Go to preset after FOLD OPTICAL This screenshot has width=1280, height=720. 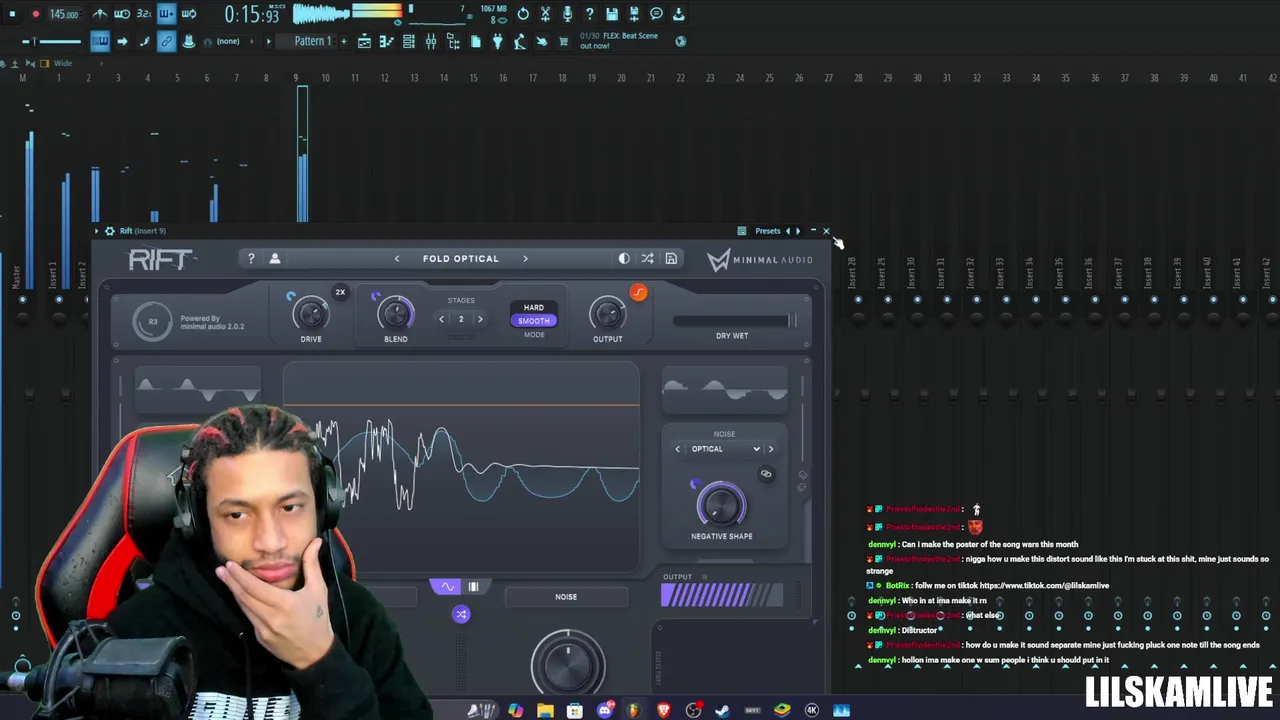click(525, 259)
